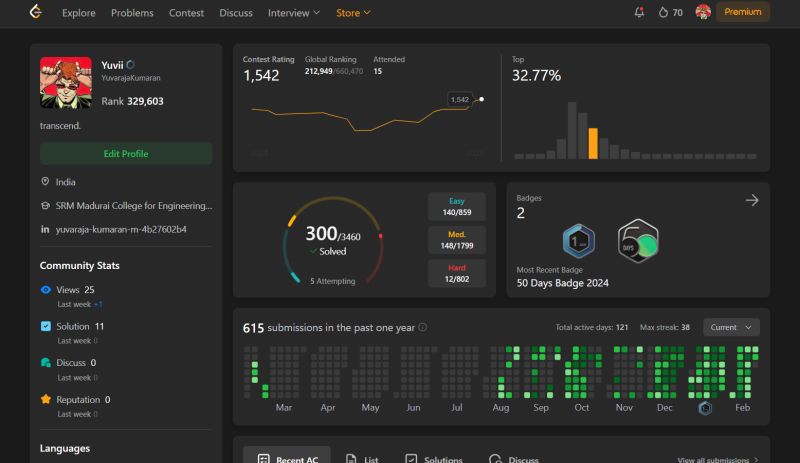Click the badge icon next to Yuvii name
This screenshot has height=463, width=800.
[x=131, y=65]
